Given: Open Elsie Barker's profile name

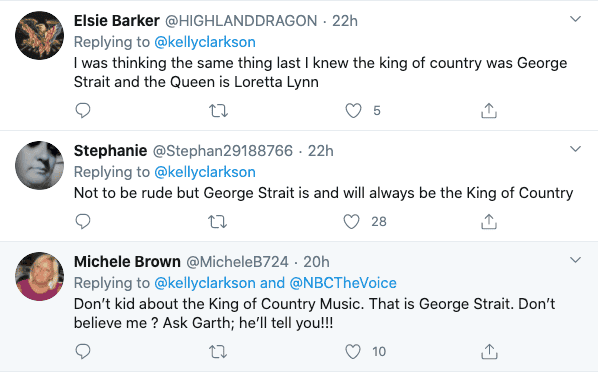Looking at the screenshot, I should (x=117, y=21).
